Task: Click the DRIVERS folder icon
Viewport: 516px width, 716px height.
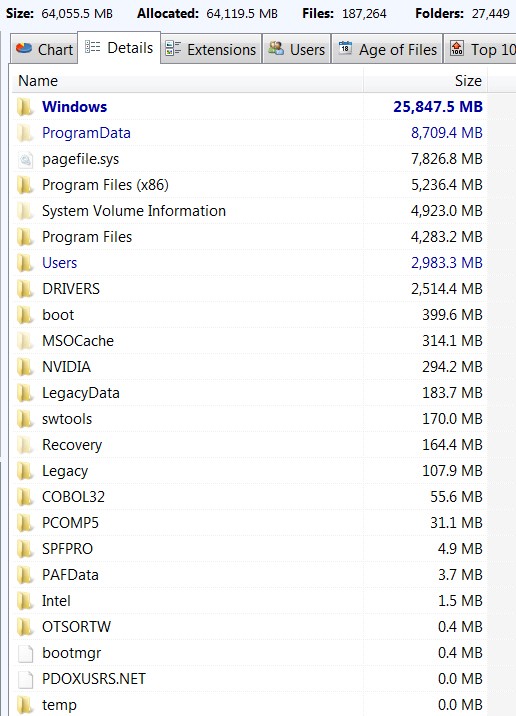Action: tap(25, 289)
